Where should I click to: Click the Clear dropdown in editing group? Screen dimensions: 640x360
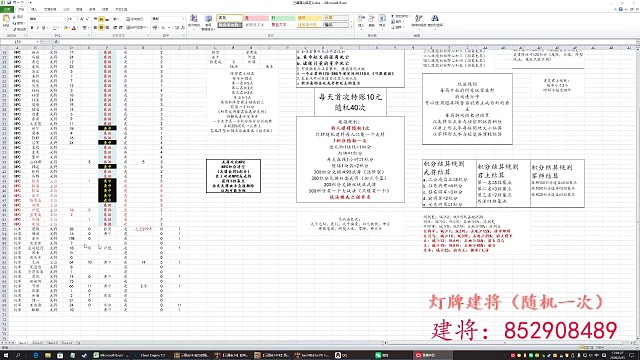pyautogui.click(x=398, y=27)
